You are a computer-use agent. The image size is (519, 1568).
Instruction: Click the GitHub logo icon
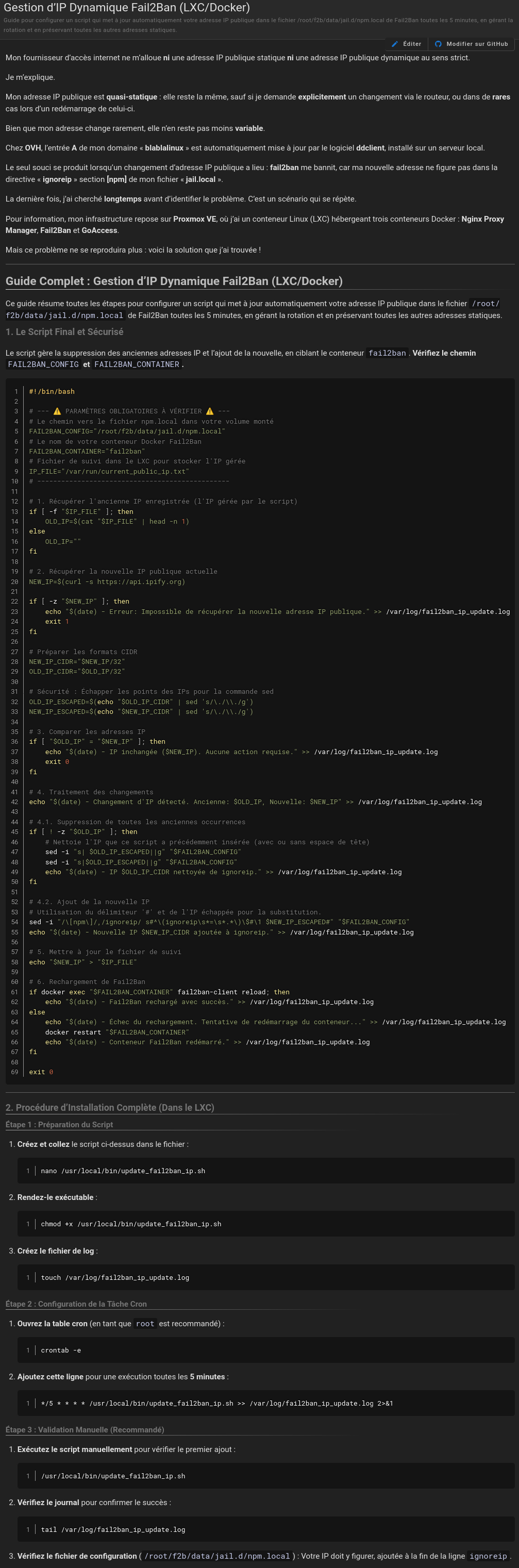click(x=438, y=44)
